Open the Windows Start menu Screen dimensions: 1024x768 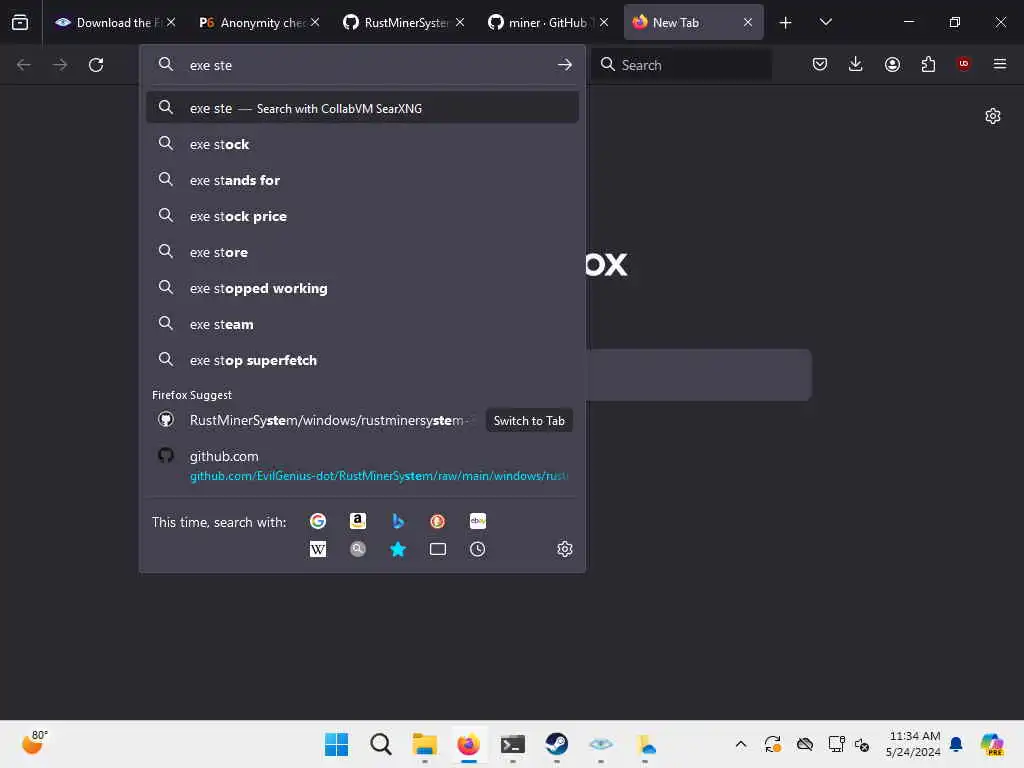click(x=337, y=744)
